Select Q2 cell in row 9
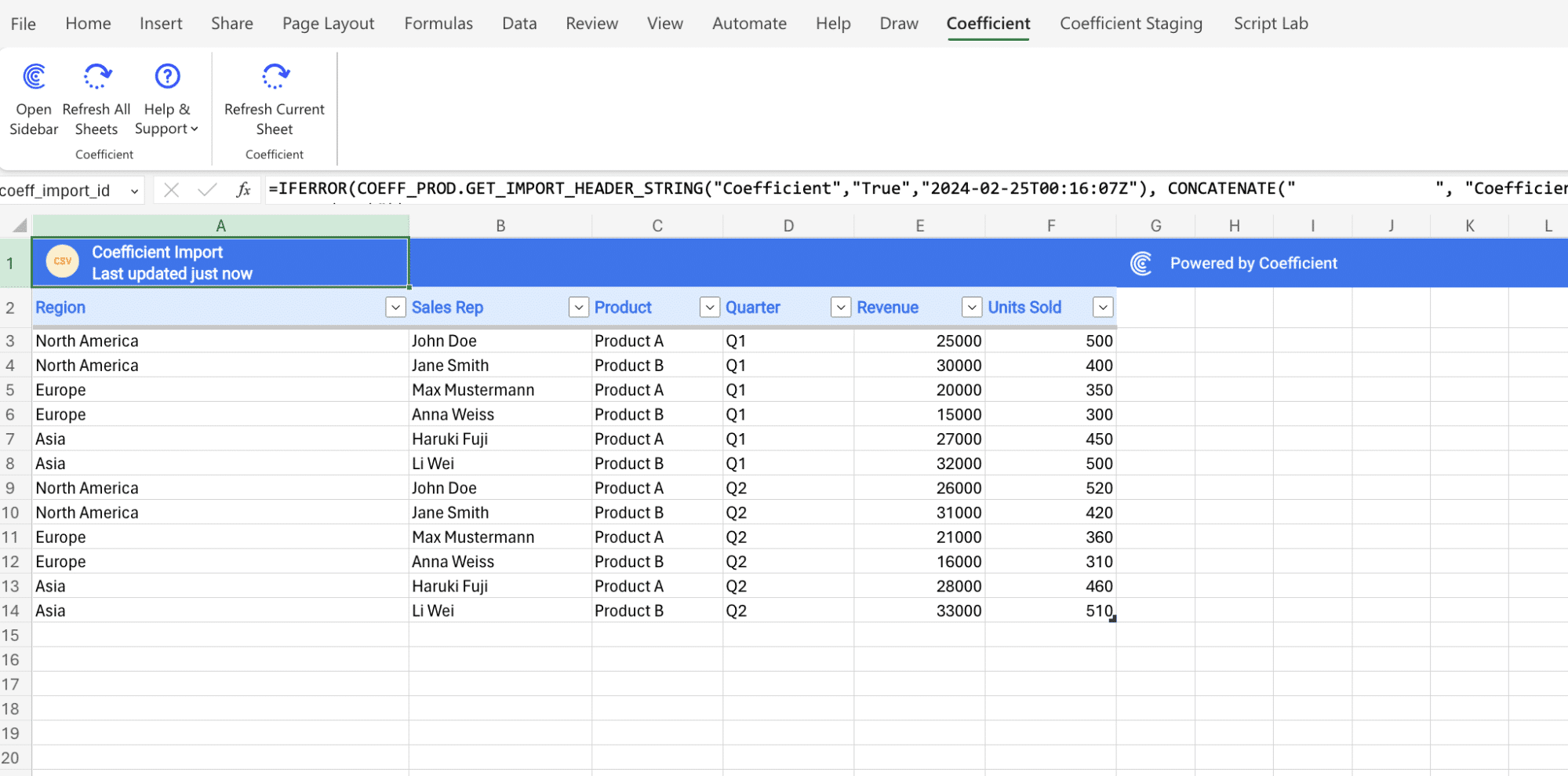The image size is (1568, 776). click(788, 488)
